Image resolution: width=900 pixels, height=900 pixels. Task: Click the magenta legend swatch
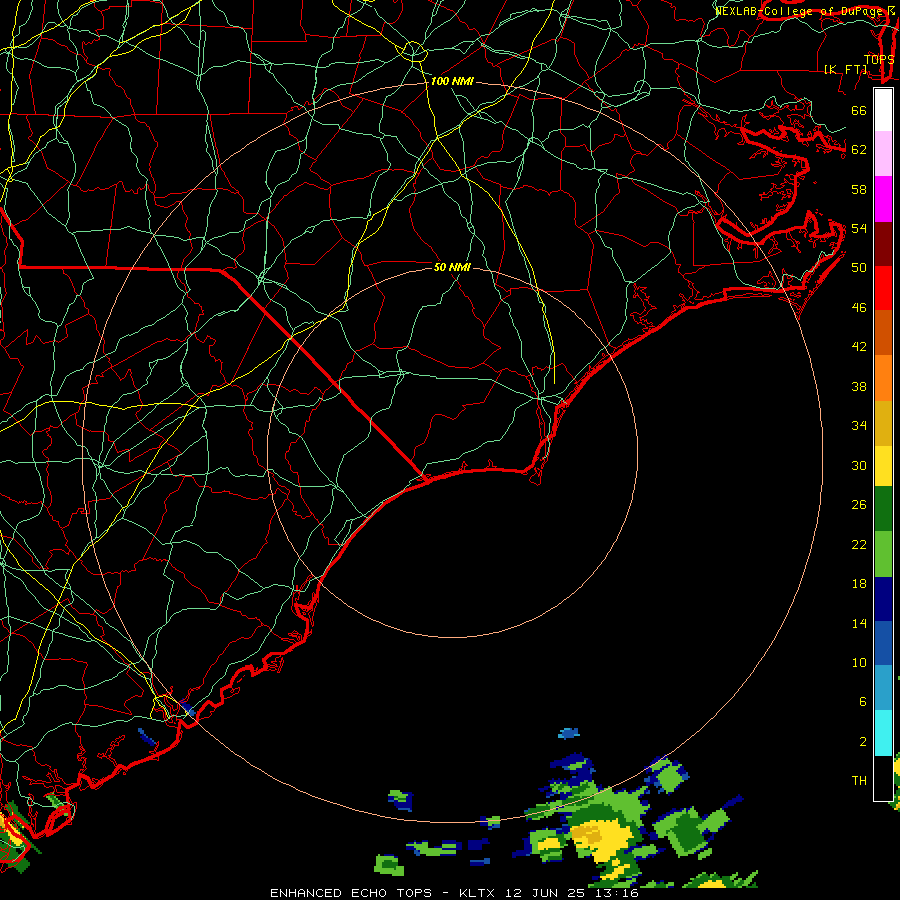pos(883,199)
